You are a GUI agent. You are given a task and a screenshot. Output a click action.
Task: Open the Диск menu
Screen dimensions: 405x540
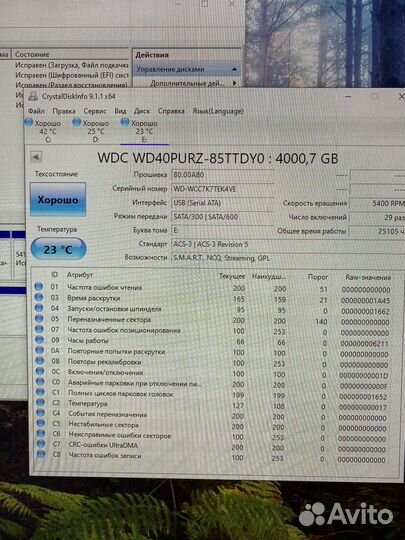pos(142,111)
